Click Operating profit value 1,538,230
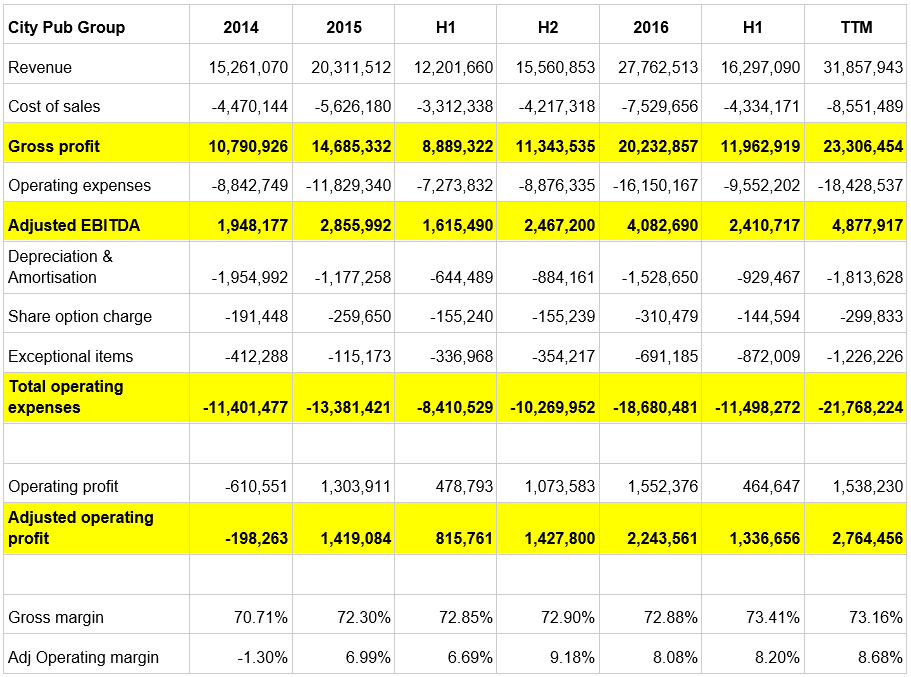911x677 pixels. (x=867, y=486)
